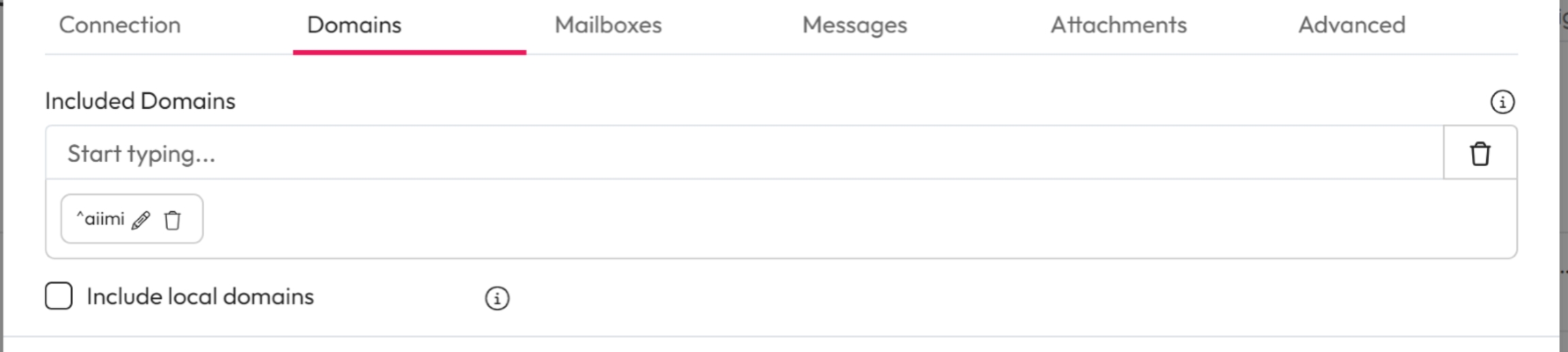Image resolution: width=1568 pixels, height=352 pixels.
Task: Open the Mailboxes tab
Action: coord(608,25)
